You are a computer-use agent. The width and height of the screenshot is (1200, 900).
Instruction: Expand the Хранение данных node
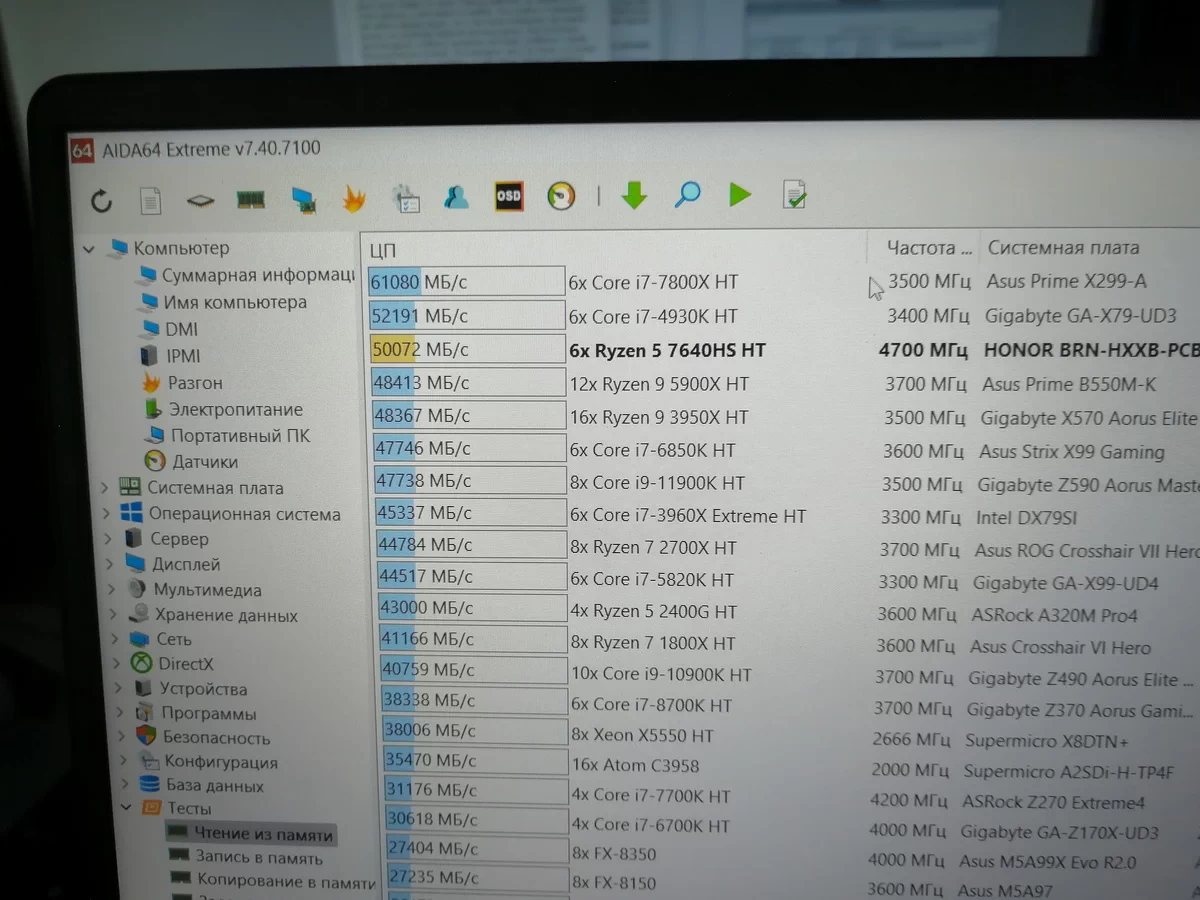111,615
